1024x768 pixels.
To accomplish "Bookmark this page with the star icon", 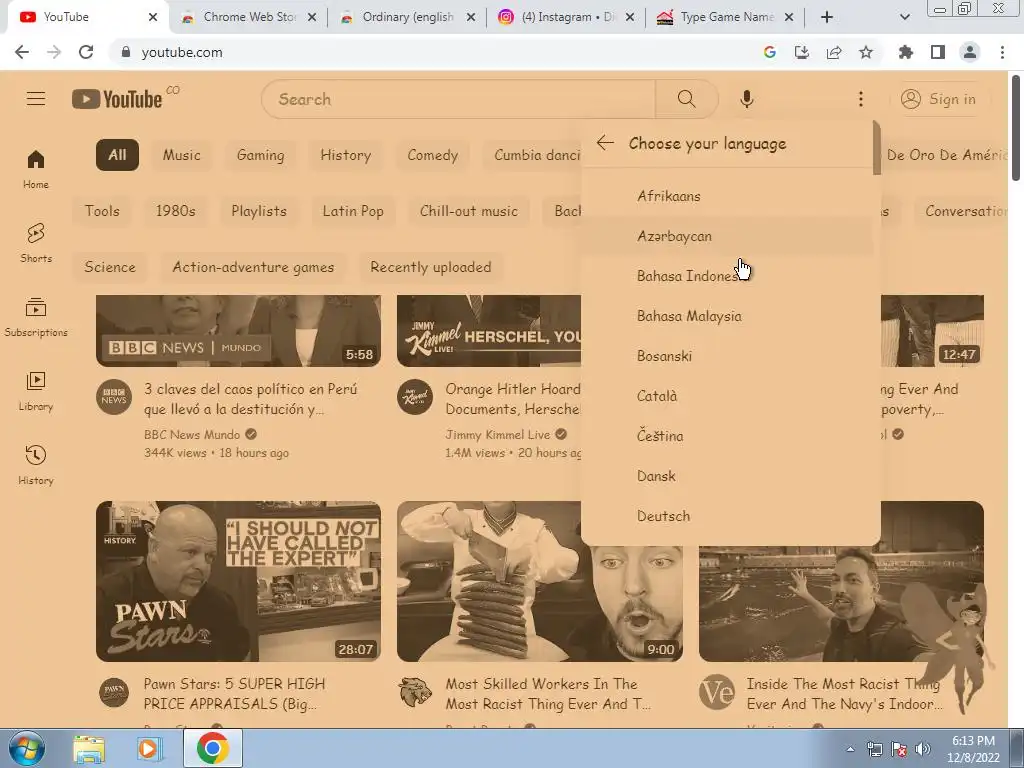I will point(866,52).
